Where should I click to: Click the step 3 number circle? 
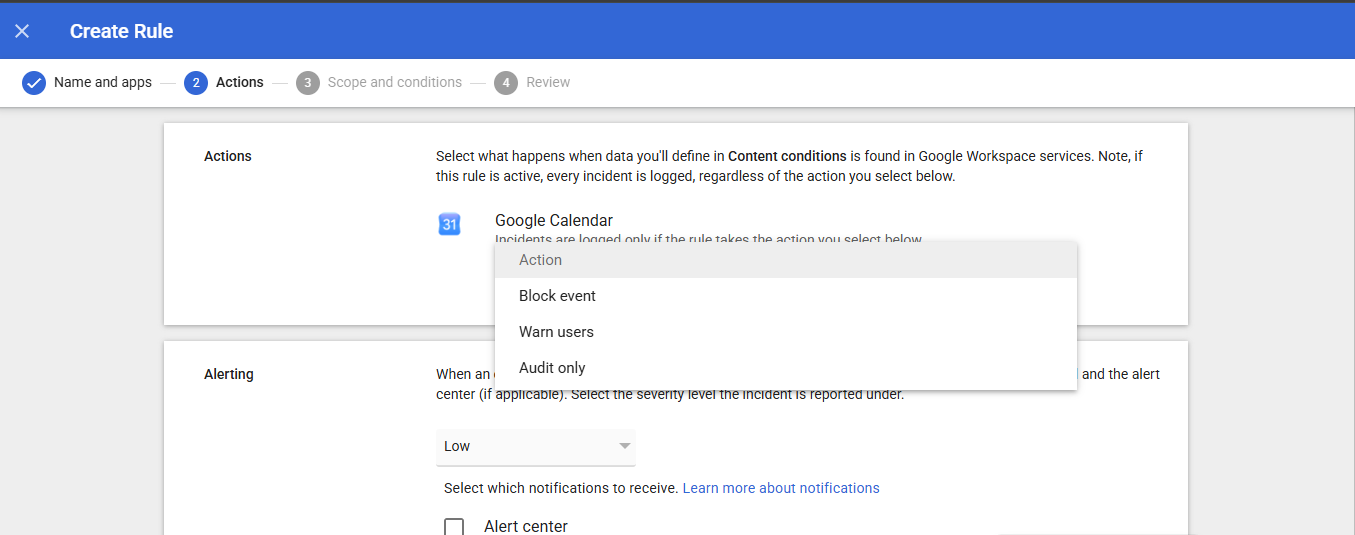pos(308,83)
